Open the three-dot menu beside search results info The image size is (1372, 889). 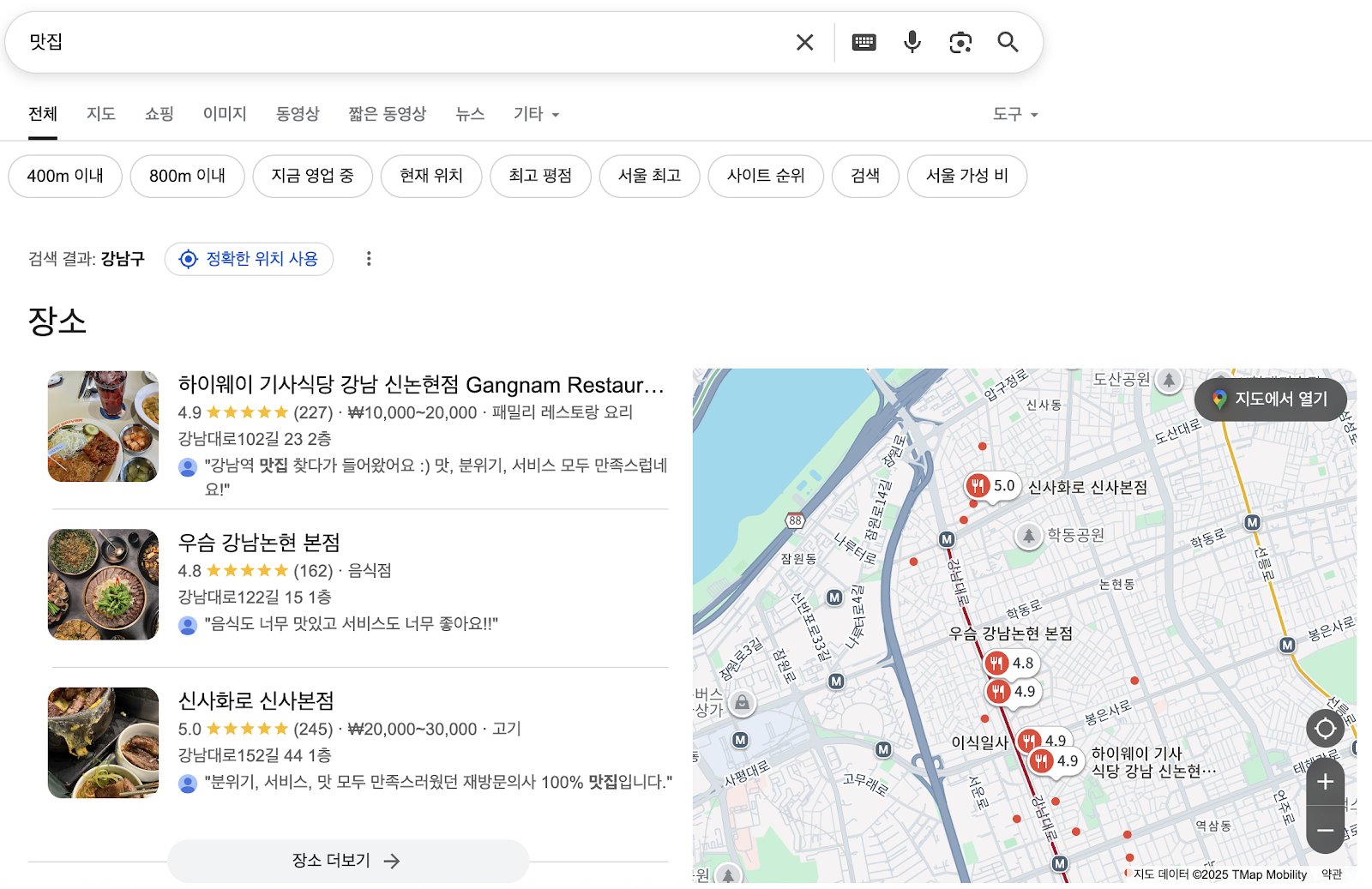369,258
